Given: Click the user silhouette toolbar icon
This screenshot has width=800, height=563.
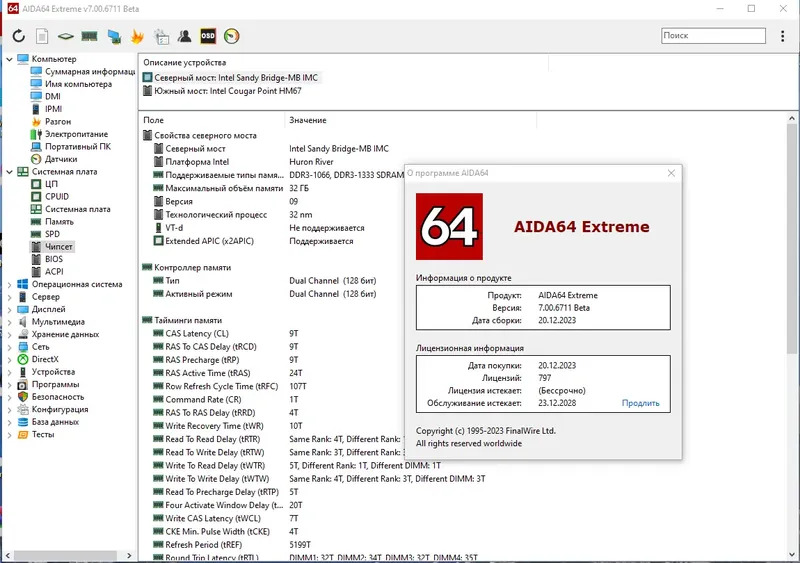Looking at the screenshot, I should coord(184,36).
